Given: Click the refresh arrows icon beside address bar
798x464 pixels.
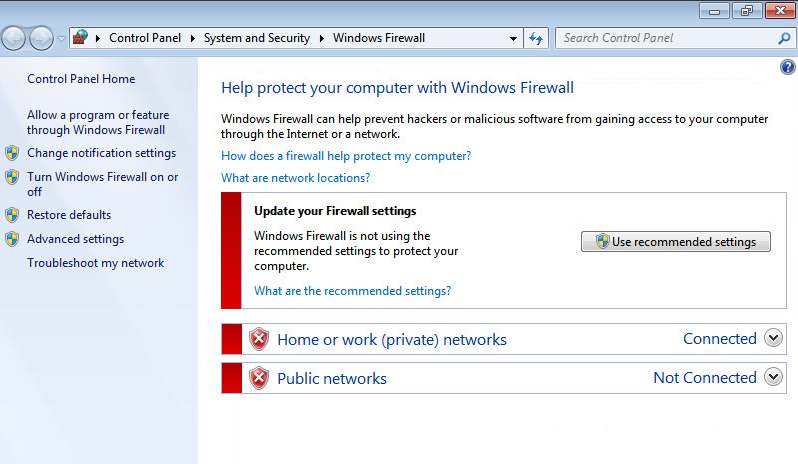Looking at the screenshot, I should (536, 38).
